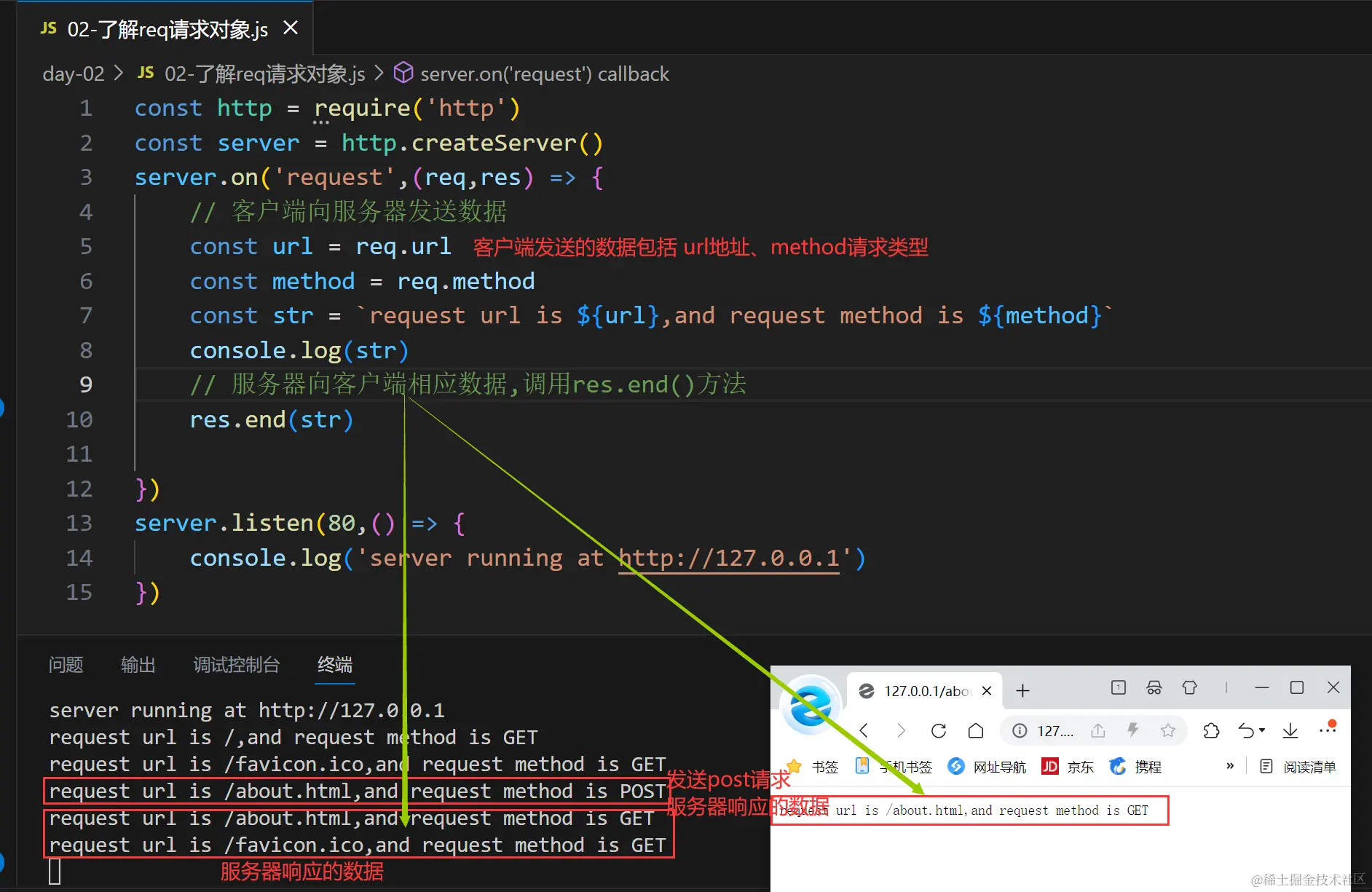Go back in the browser
1372x892 pixels.
(x=864, y=730)
